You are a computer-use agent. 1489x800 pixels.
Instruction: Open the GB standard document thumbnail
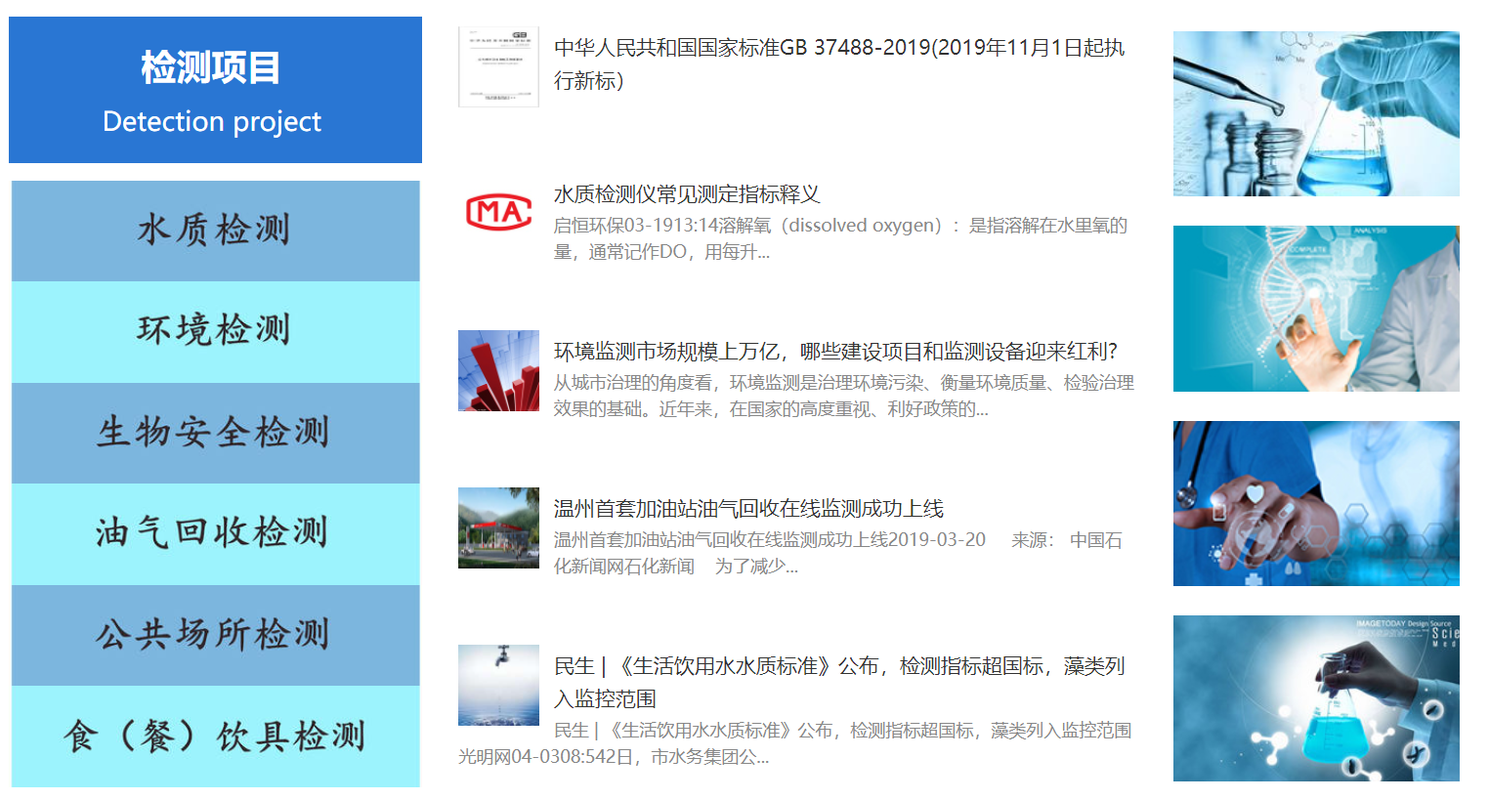click(x=498, y=66)
